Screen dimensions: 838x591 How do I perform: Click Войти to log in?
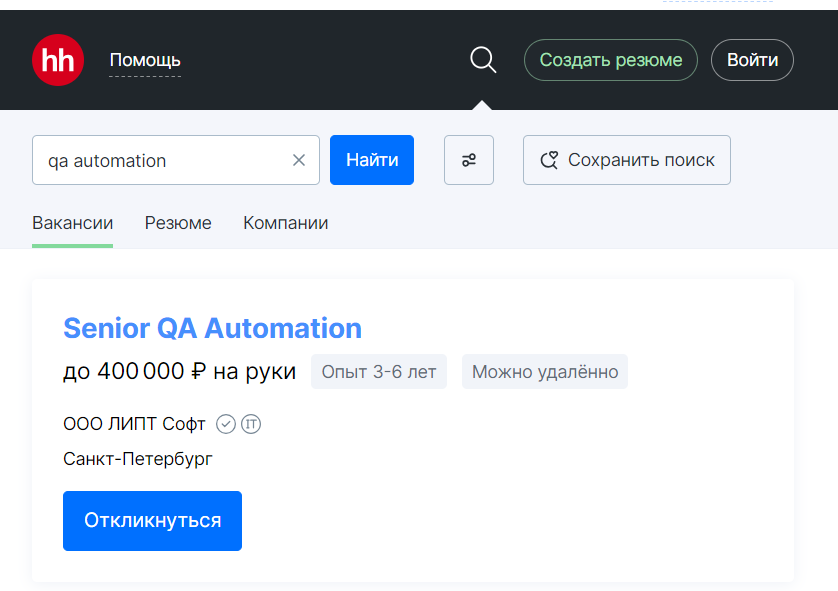(x=752, y=59)
